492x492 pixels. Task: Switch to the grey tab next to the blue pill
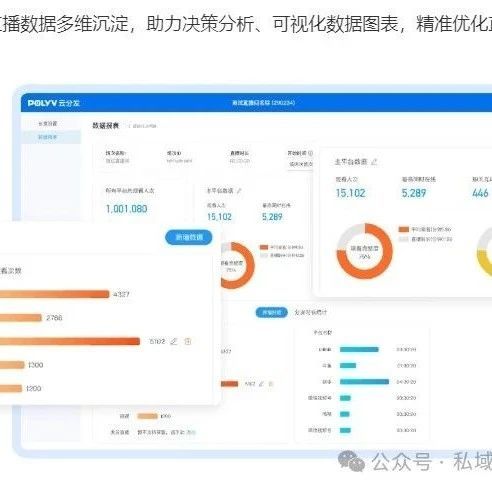tap(311, 313)
